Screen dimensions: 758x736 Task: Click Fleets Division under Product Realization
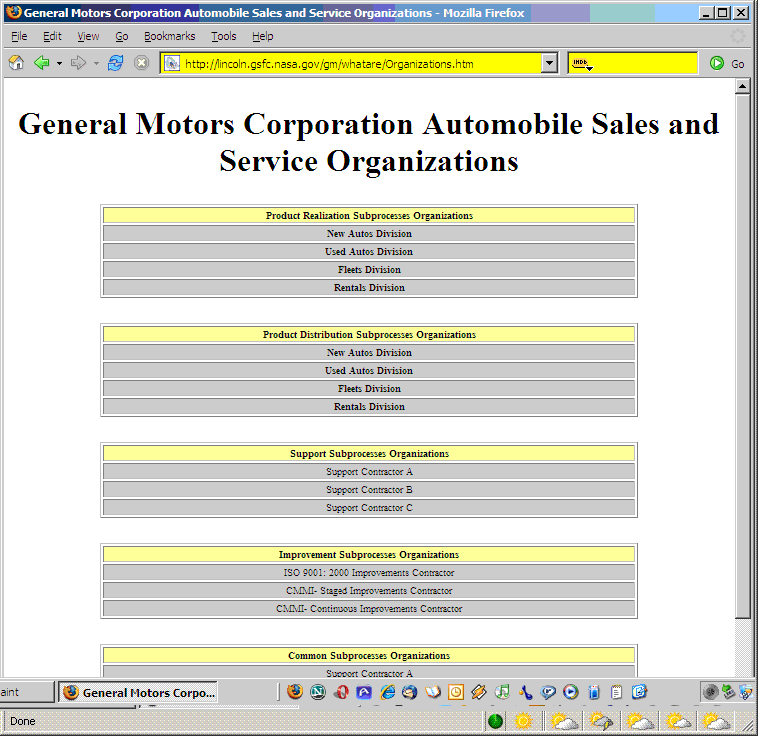click(x=369, y=269)
